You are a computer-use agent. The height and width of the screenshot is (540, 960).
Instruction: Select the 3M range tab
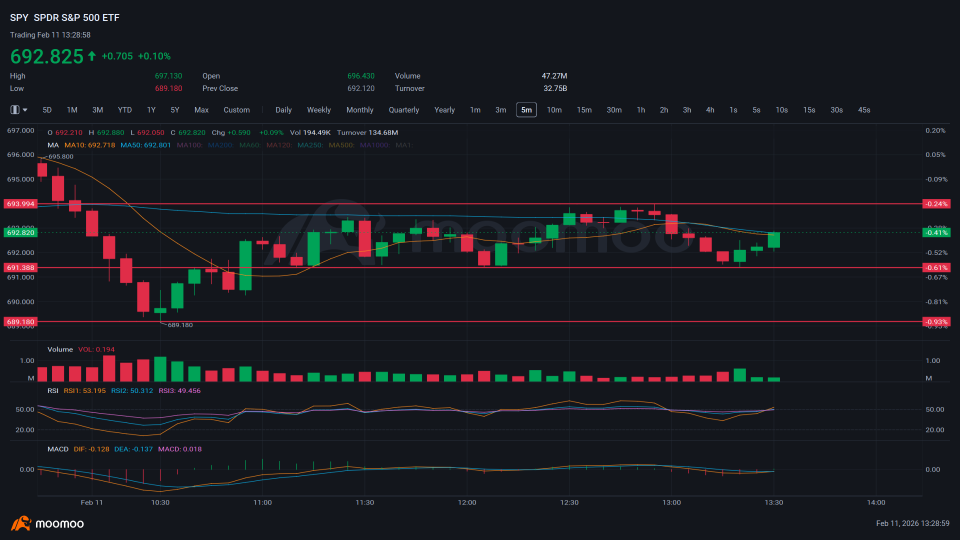(x=97, y=110)
